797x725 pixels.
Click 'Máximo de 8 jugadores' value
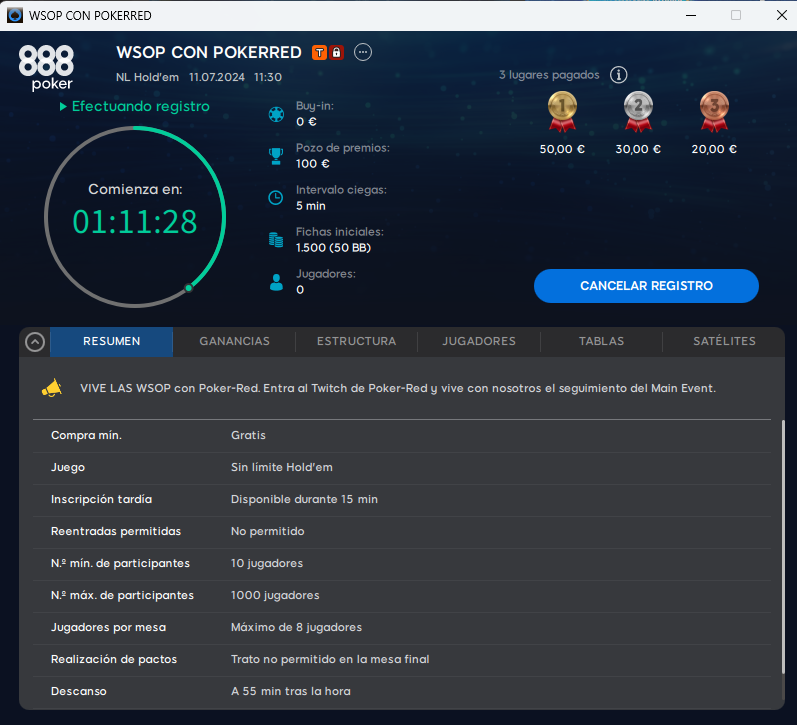click(296, 627)
